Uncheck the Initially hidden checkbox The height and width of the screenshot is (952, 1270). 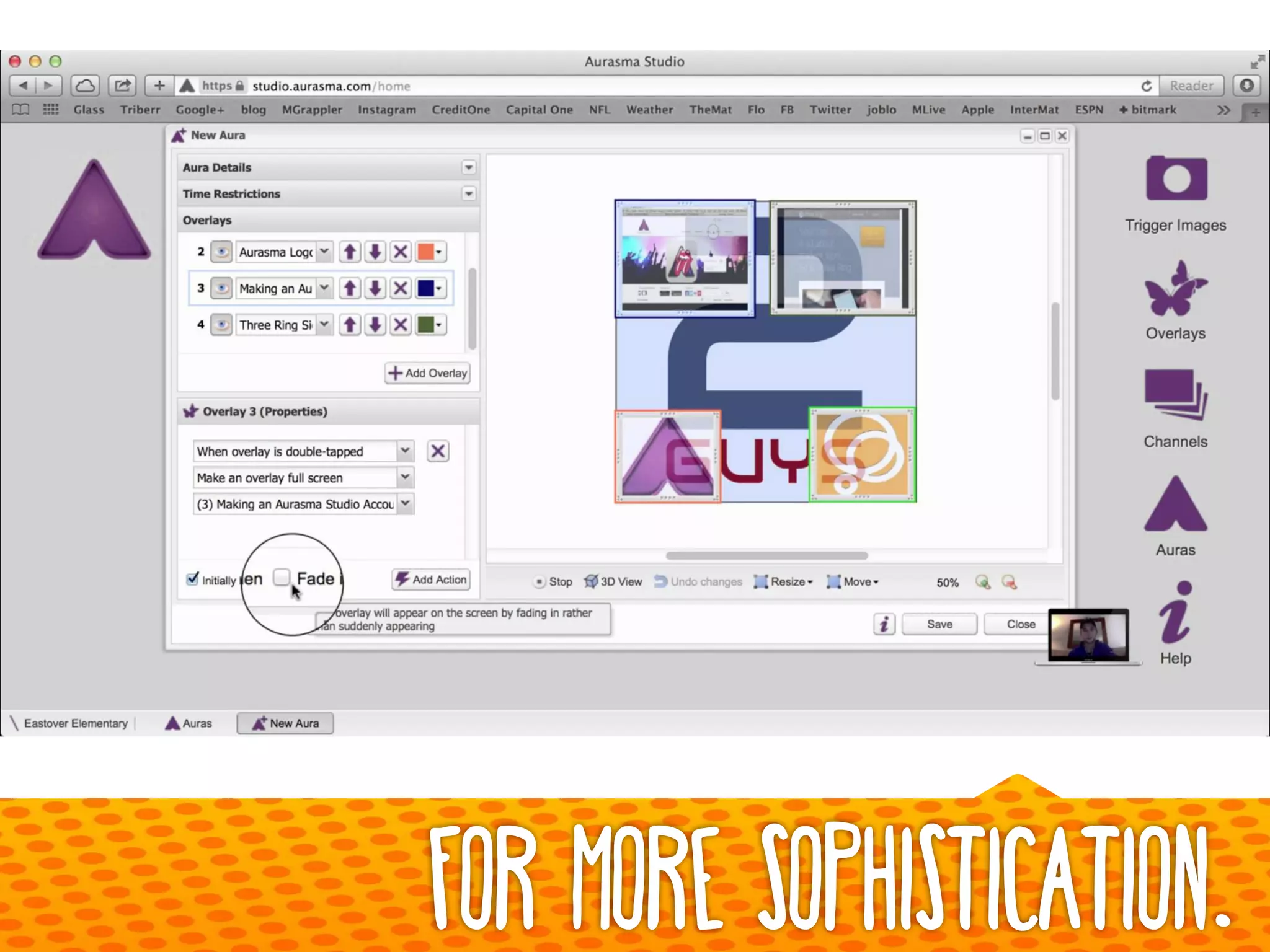(192, 579)
